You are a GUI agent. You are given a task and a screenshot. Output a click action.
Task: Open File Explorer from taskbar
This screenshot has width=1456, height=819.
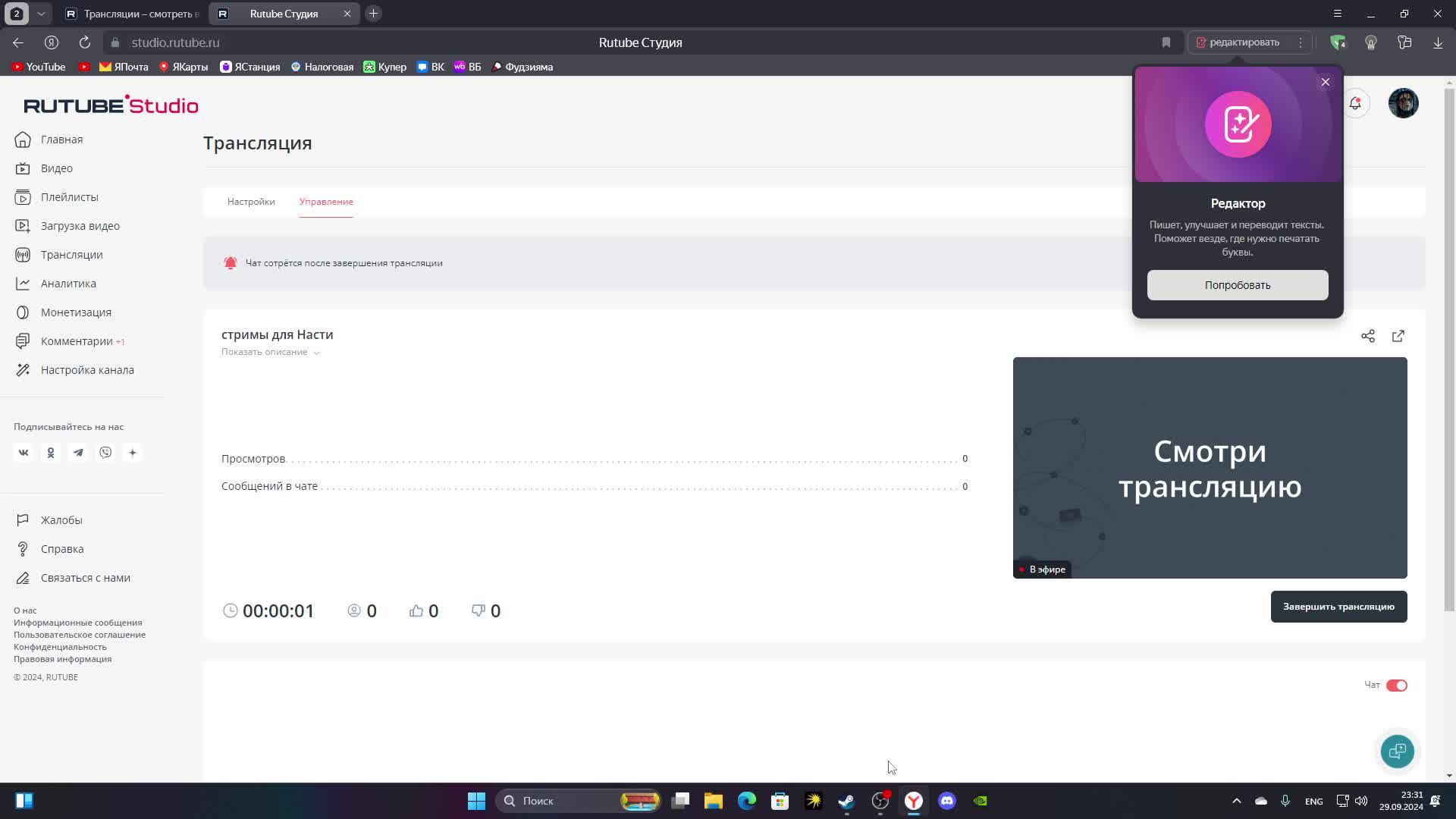pos(714,801)
